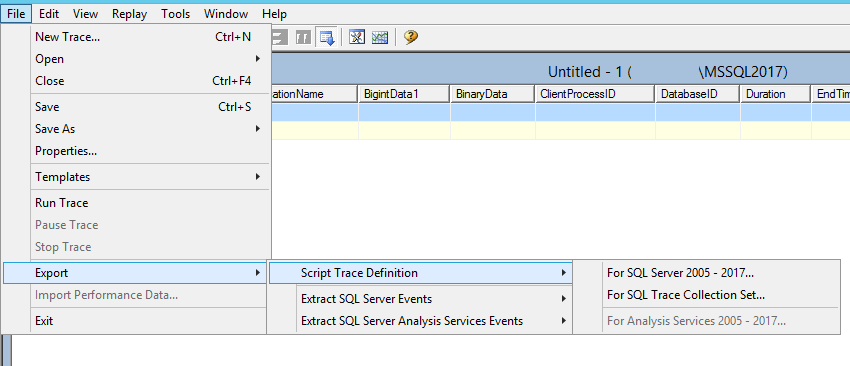
Task: Click the partially hidden ApplicationName column header
Action: 314,94
